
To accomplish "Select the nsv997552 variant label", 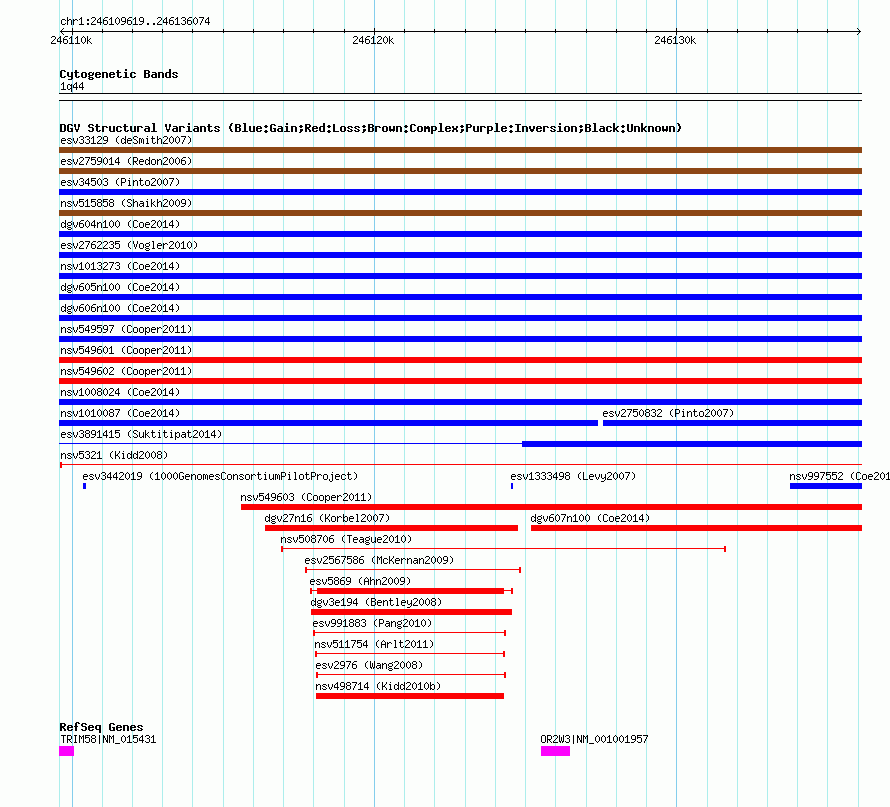I will (839, 476).
